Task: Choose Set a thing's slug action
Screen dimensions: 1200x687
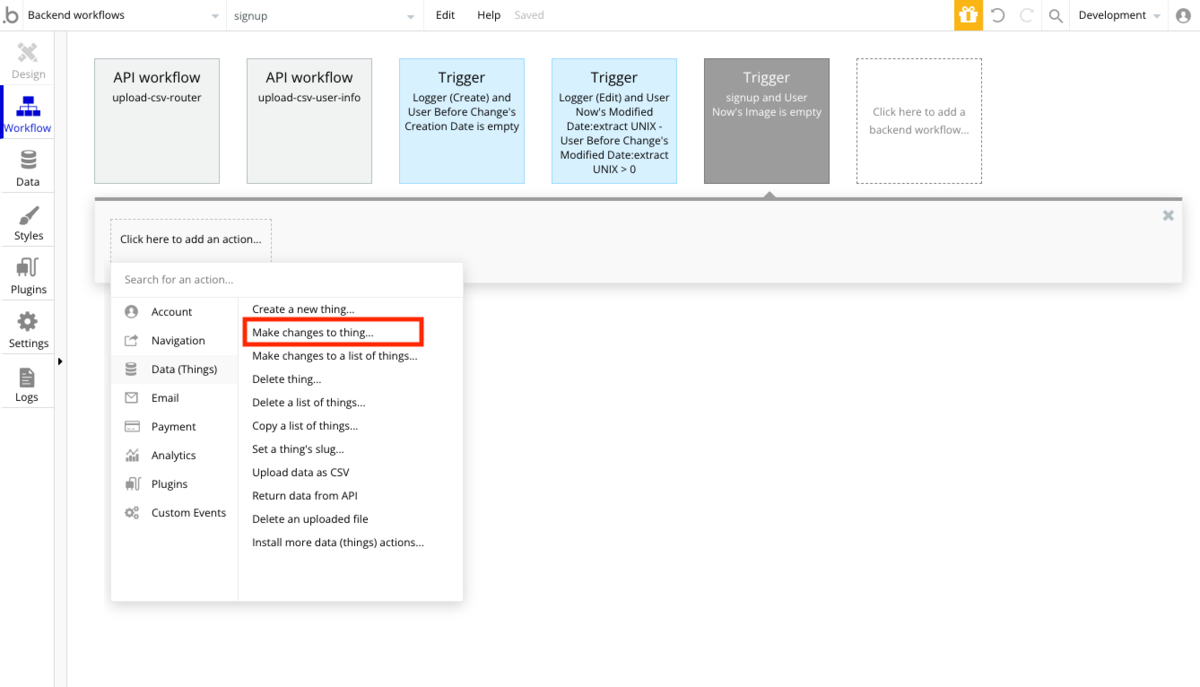Action: [x=298, y=450]
